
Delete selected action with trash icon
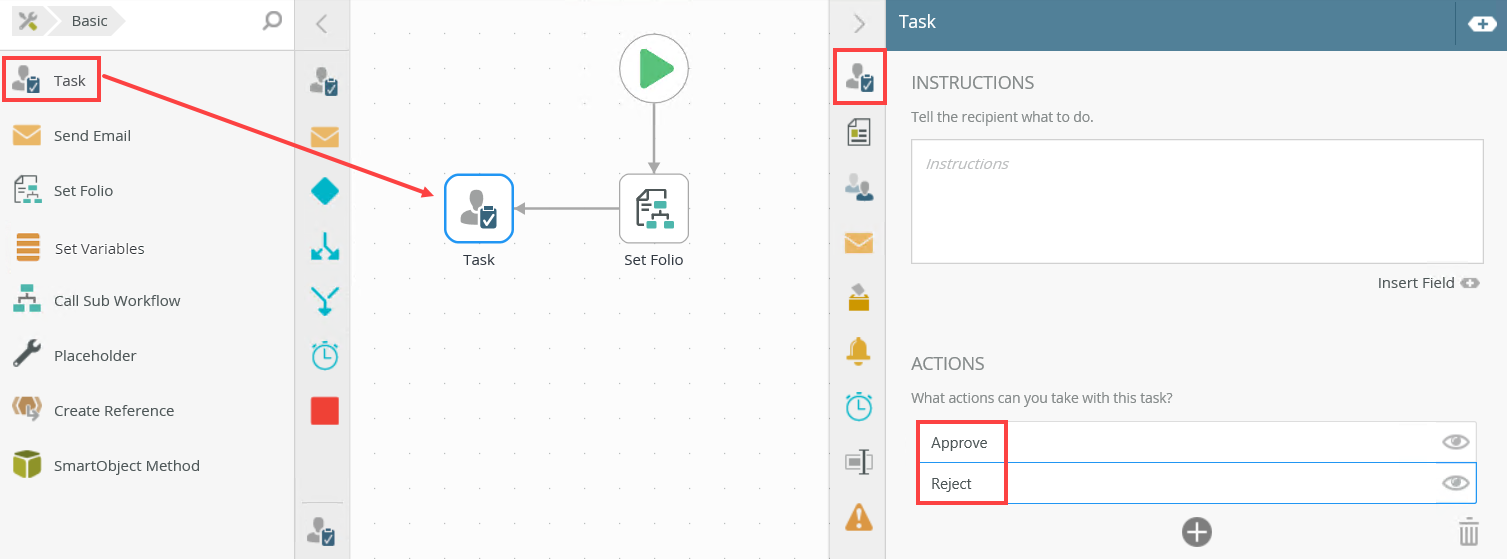pyautogui.click(x=1468, y=531)
